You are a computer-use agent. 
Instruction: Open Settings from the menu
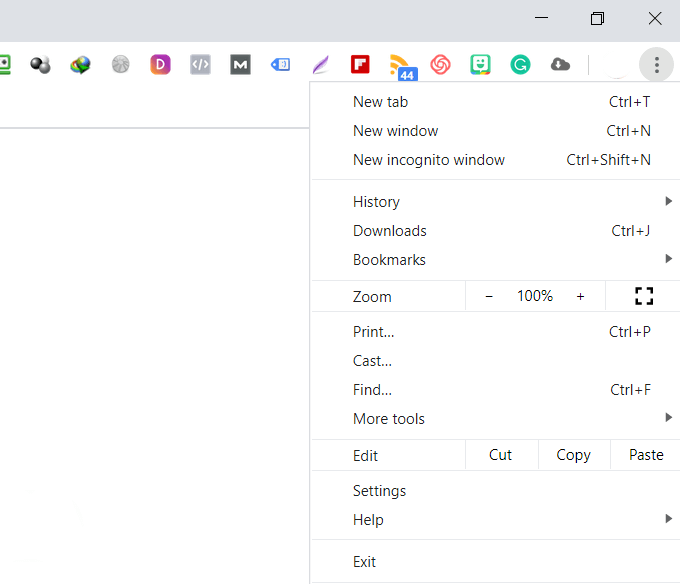[496, 491]
